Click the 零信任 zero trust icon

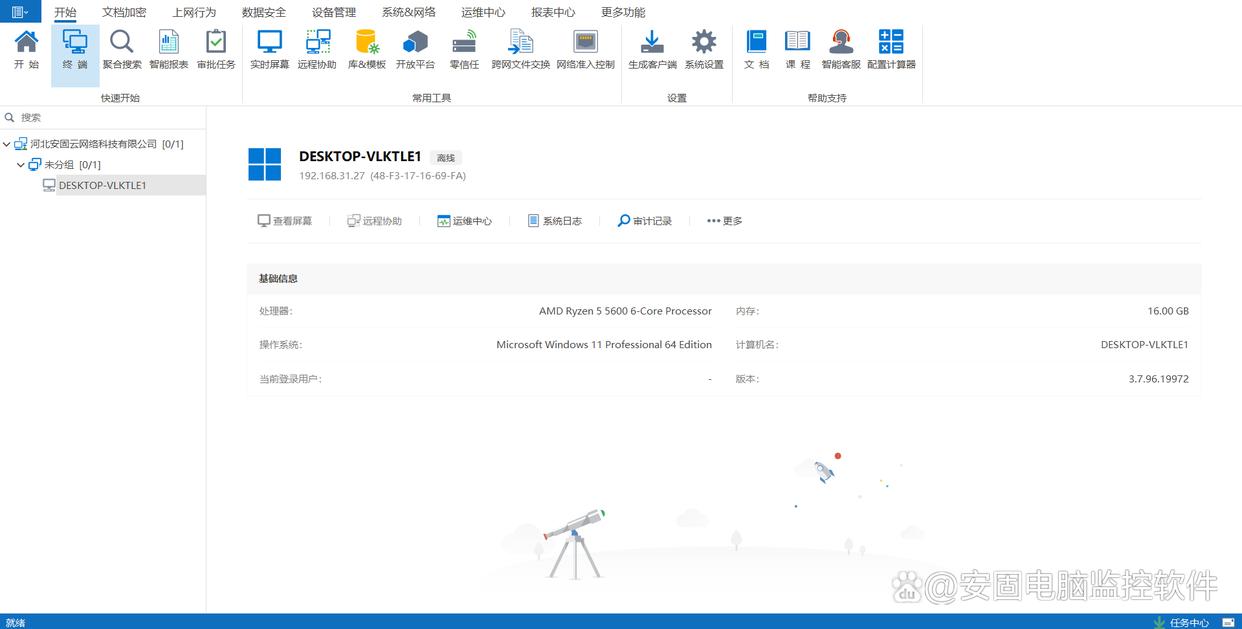(x=464, y=49)
